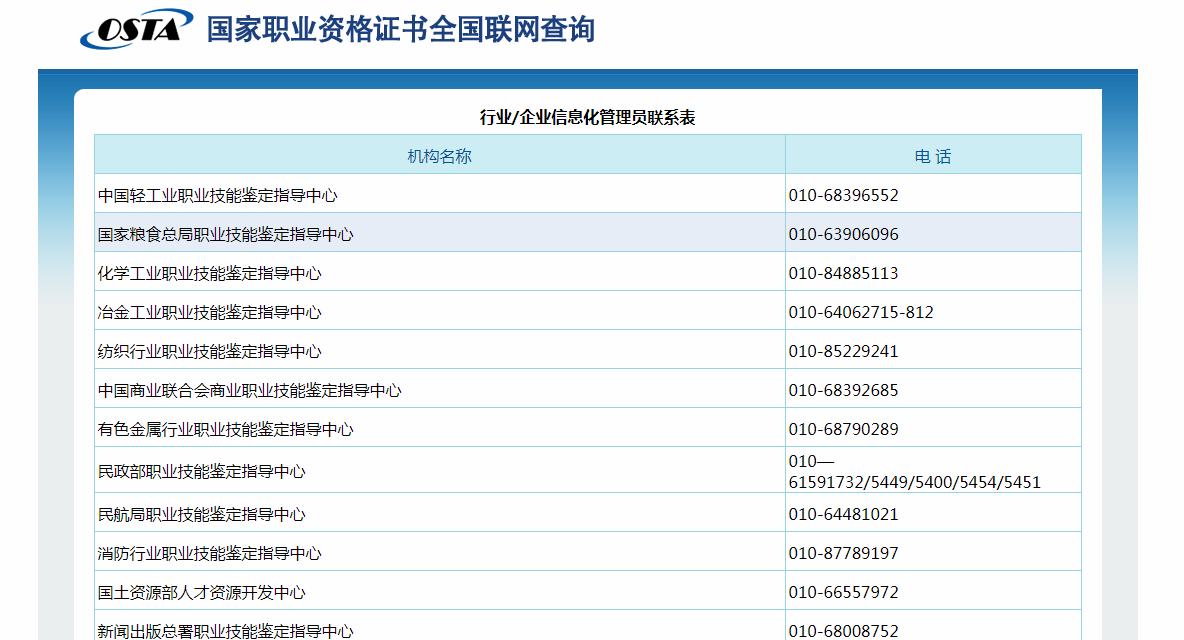Click the 国家职业资格证书全国联网查询 site title
Image resolution: width=1184 pixels, height=640 pixels.
click(x=400, y=29)
